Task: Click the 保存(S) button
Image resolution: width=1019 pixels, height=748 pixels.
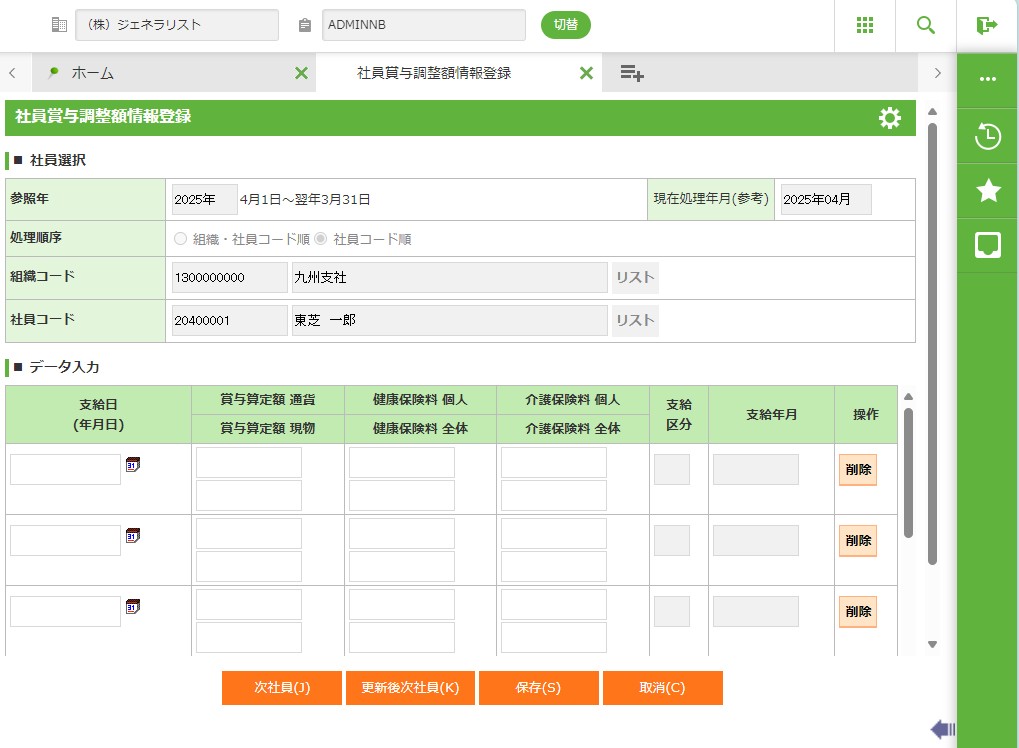Action: coord(538,688)
